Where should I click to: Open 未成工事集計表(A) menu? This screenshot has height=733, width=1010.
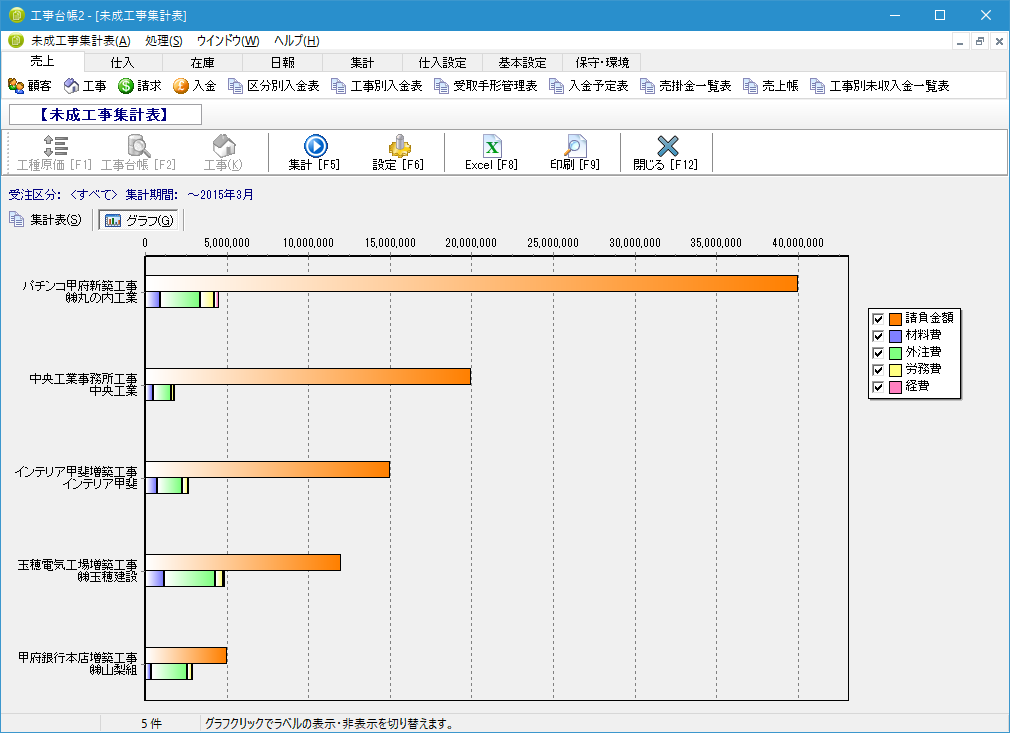(x=81, y=41)
